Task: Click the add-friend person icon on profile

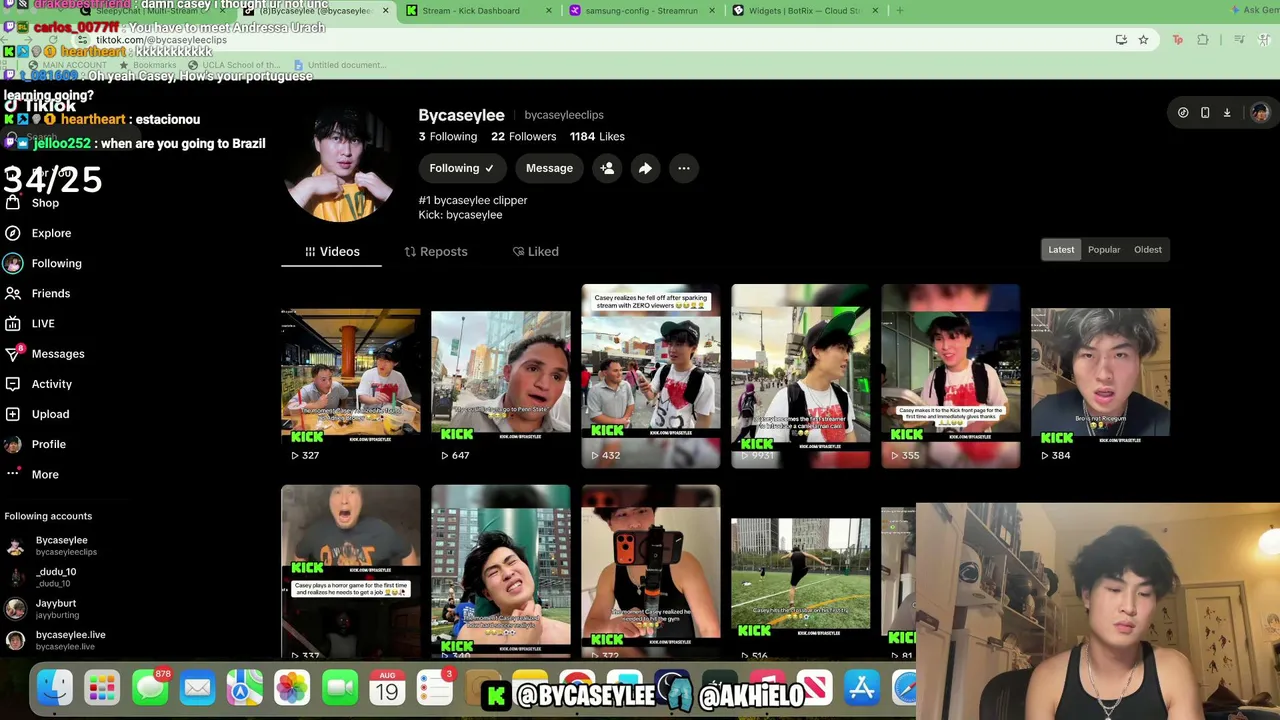Action: [607, 168]
